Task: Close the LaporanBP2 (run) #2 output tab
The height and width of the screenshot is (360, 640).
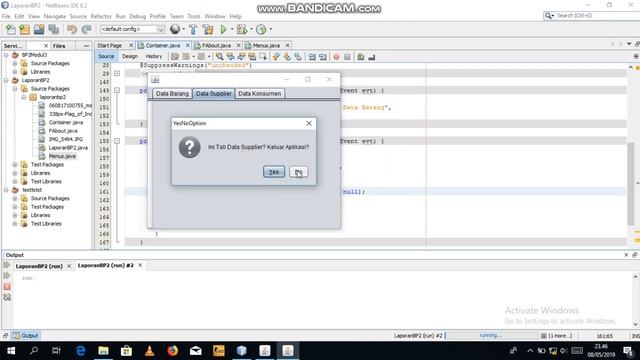Action: click(140, 265)
